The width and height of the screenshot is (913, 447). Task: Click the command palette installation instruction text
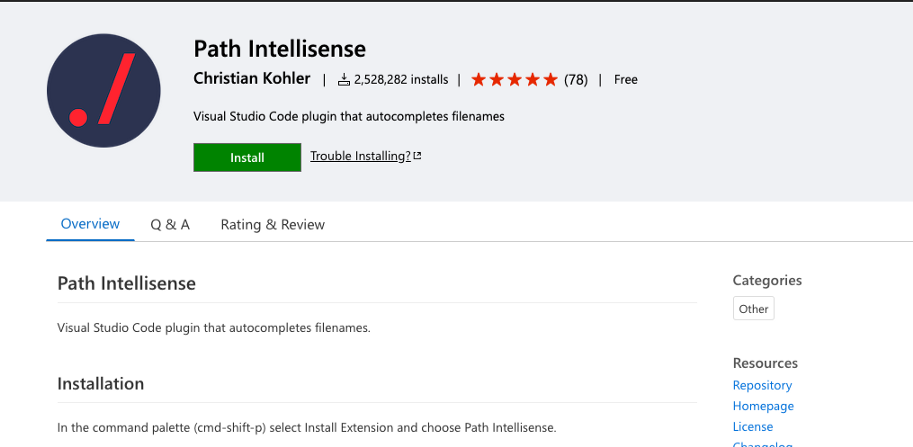[307, 428]
